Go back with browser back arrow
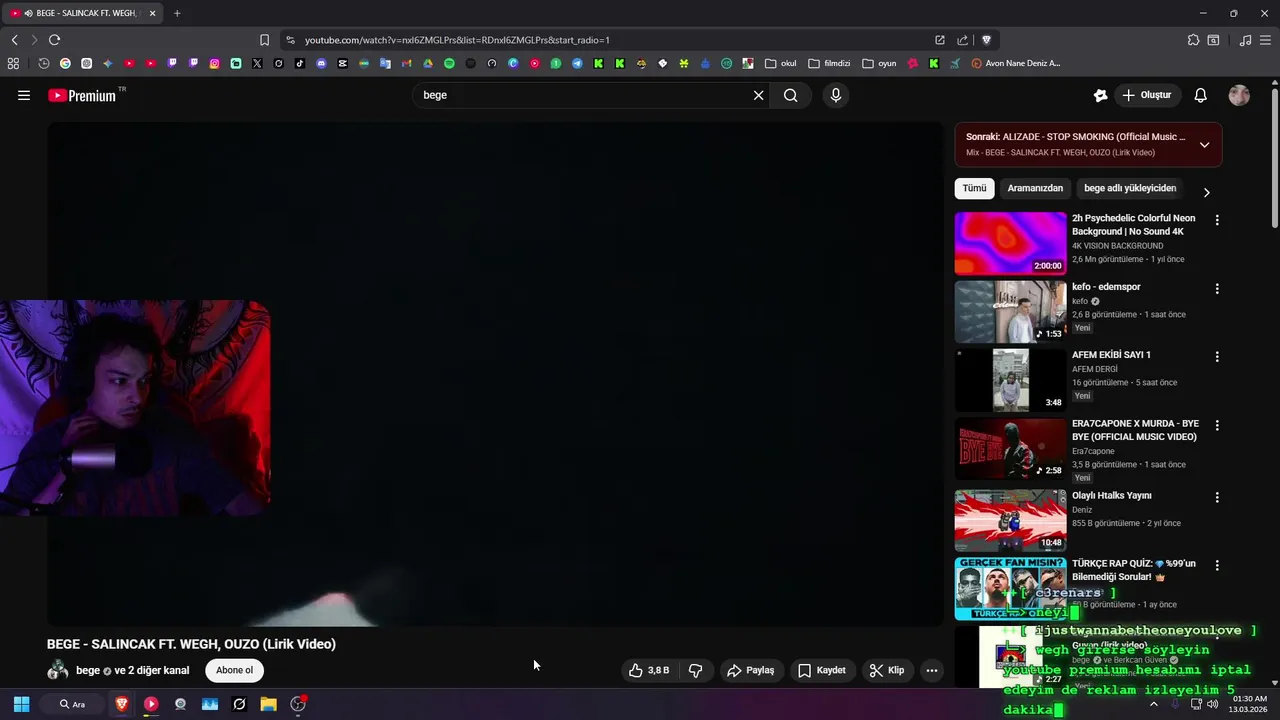 click(x=14, y=40)
